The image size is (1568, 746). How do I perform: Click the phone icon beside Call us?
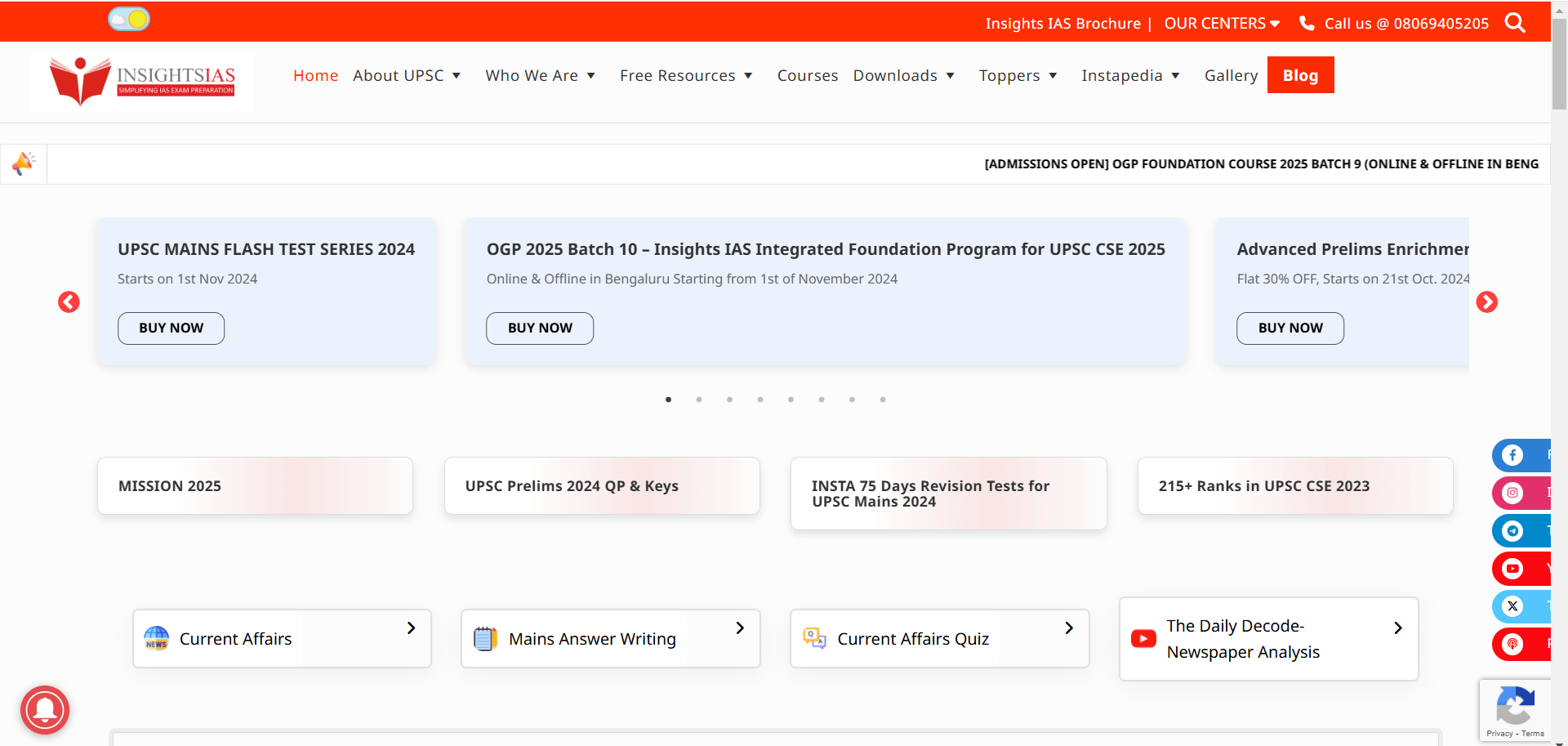pos(1307,23)
